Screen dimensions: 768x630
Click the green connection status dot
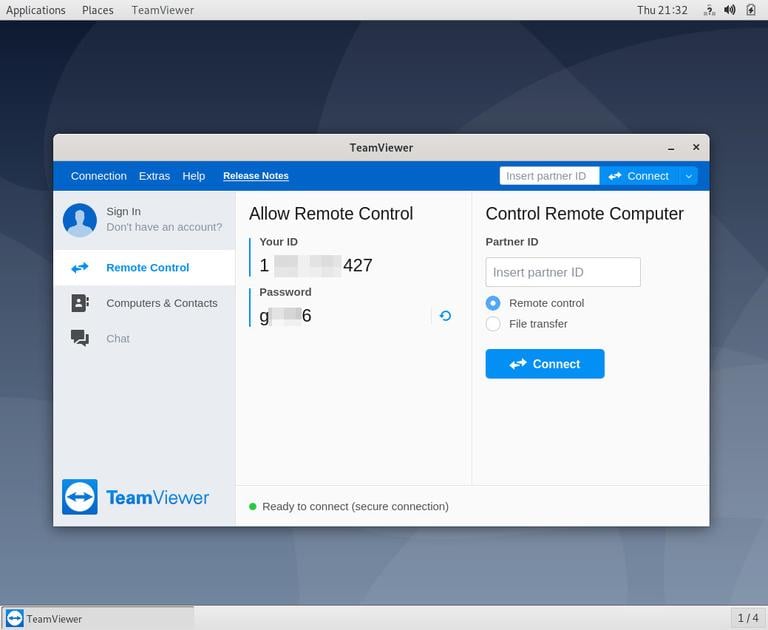(x=253, y=506)
